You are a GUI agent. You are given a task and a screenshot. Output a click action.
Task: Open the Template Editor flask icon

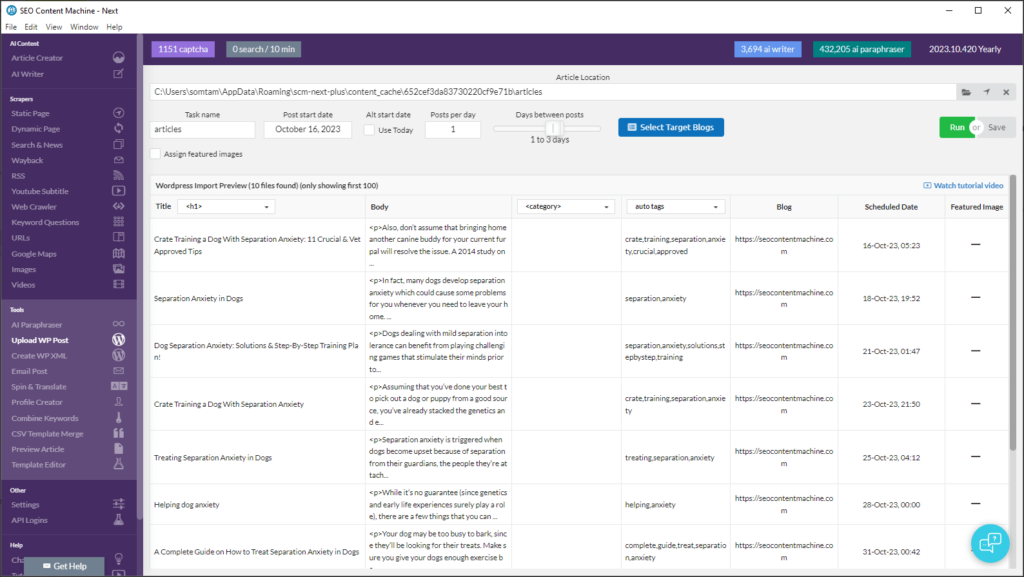118,464
